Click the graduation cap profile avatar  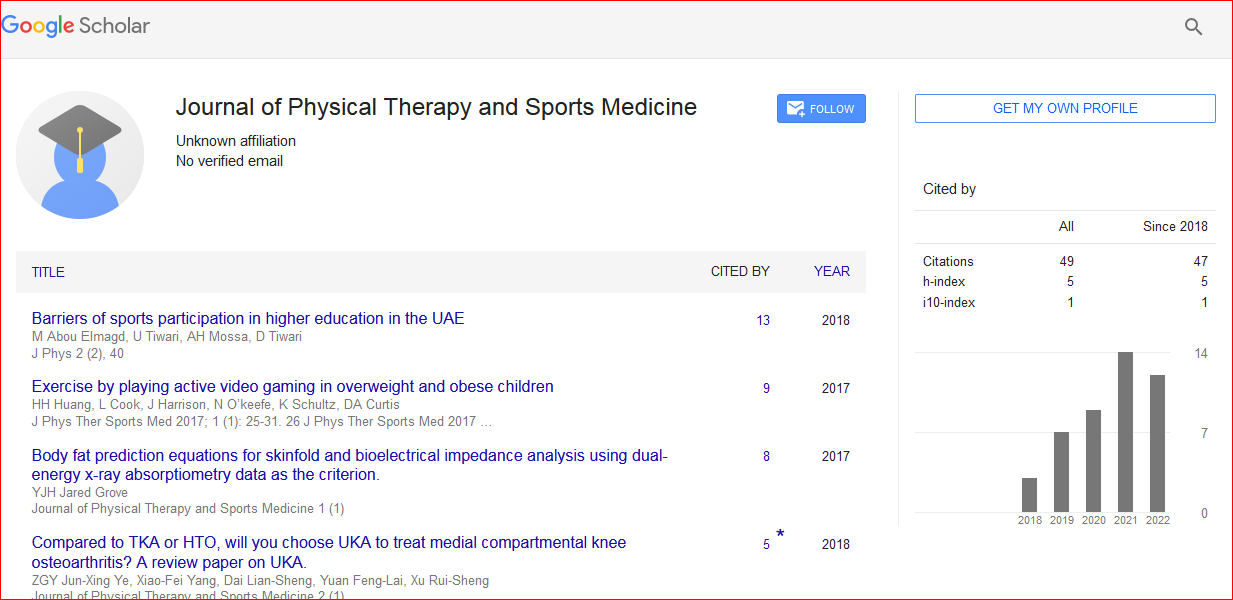coord(80,155)
